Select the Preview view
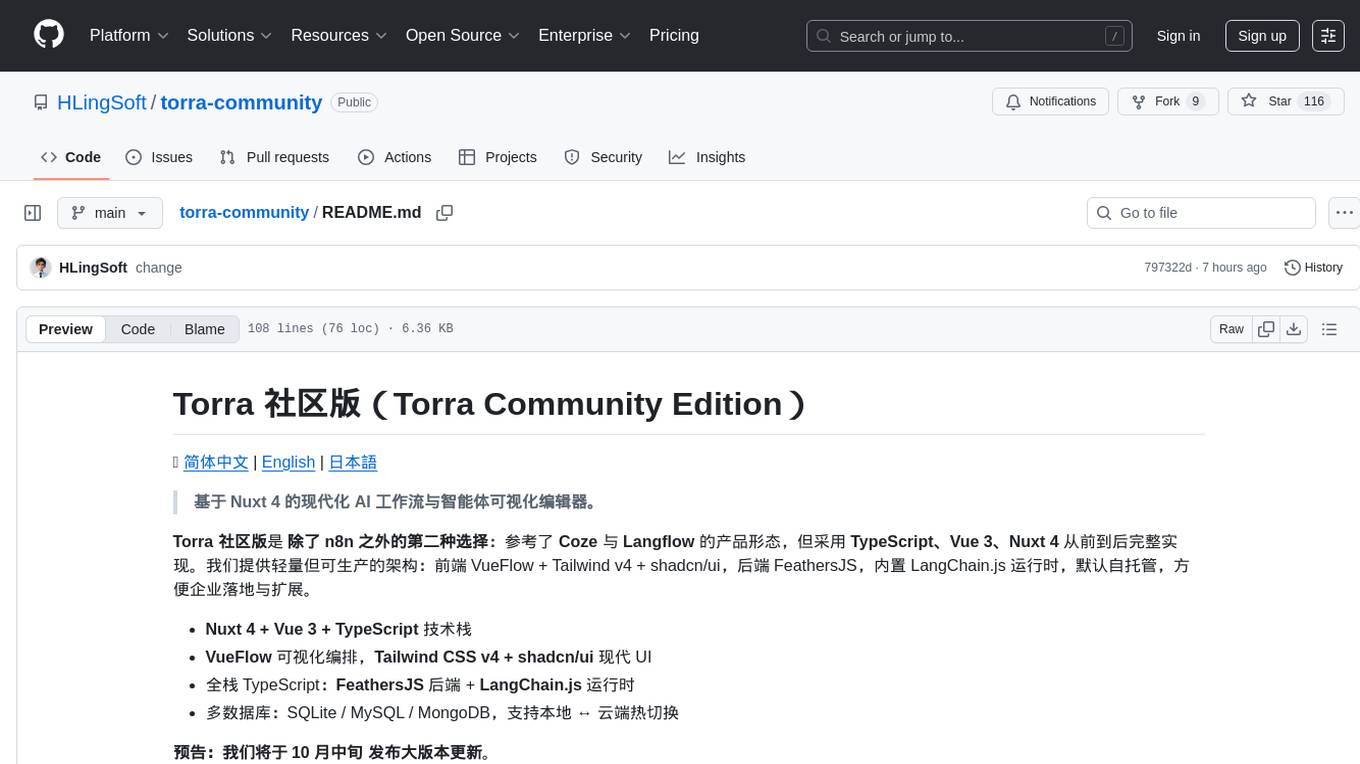The height and width of the screenshot is (764, 1360). (66, 329)
